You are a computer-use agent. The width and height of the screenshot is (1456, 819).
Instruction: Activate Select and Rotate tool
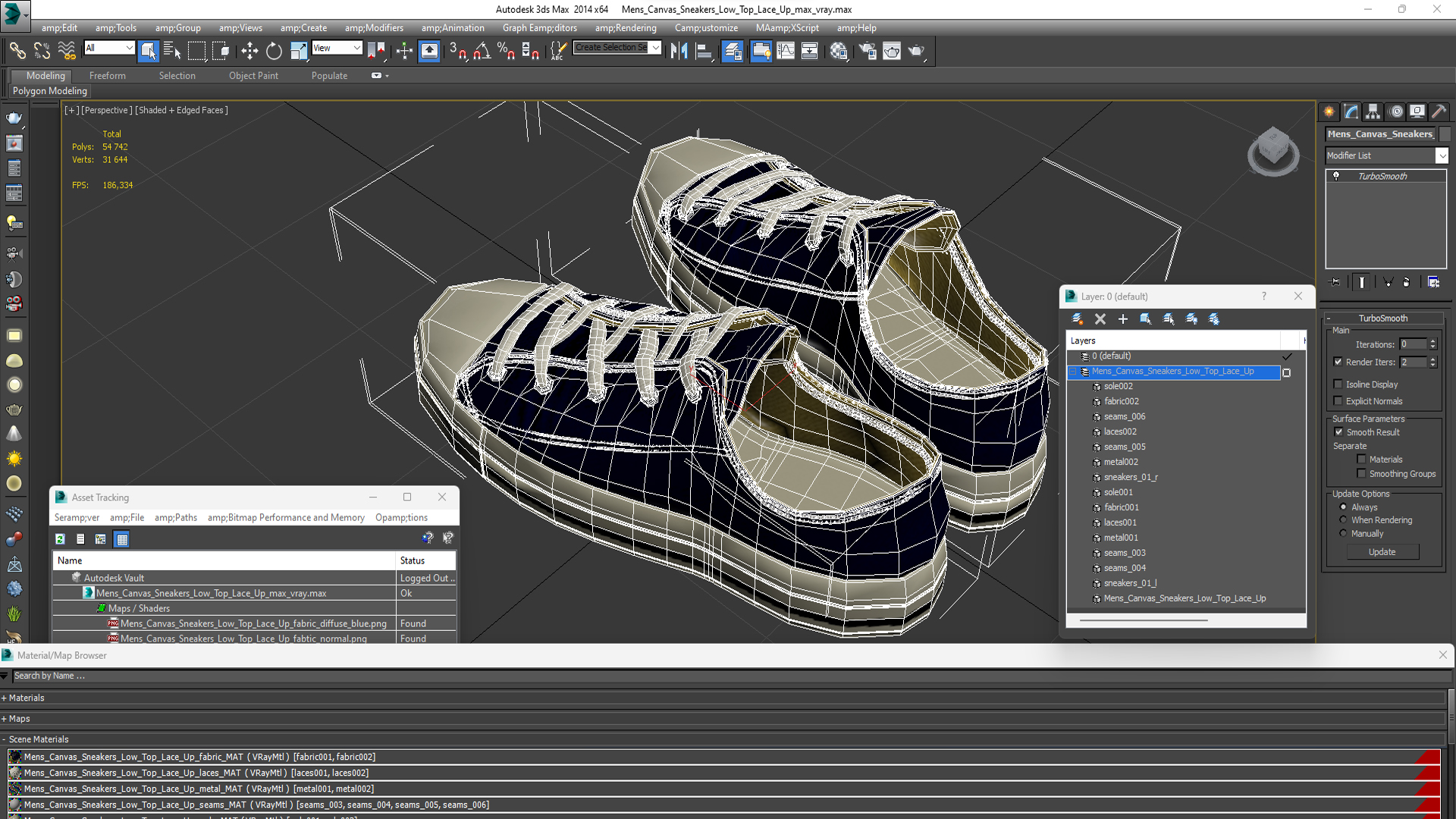pyautogui.click(x=274, y=51)
